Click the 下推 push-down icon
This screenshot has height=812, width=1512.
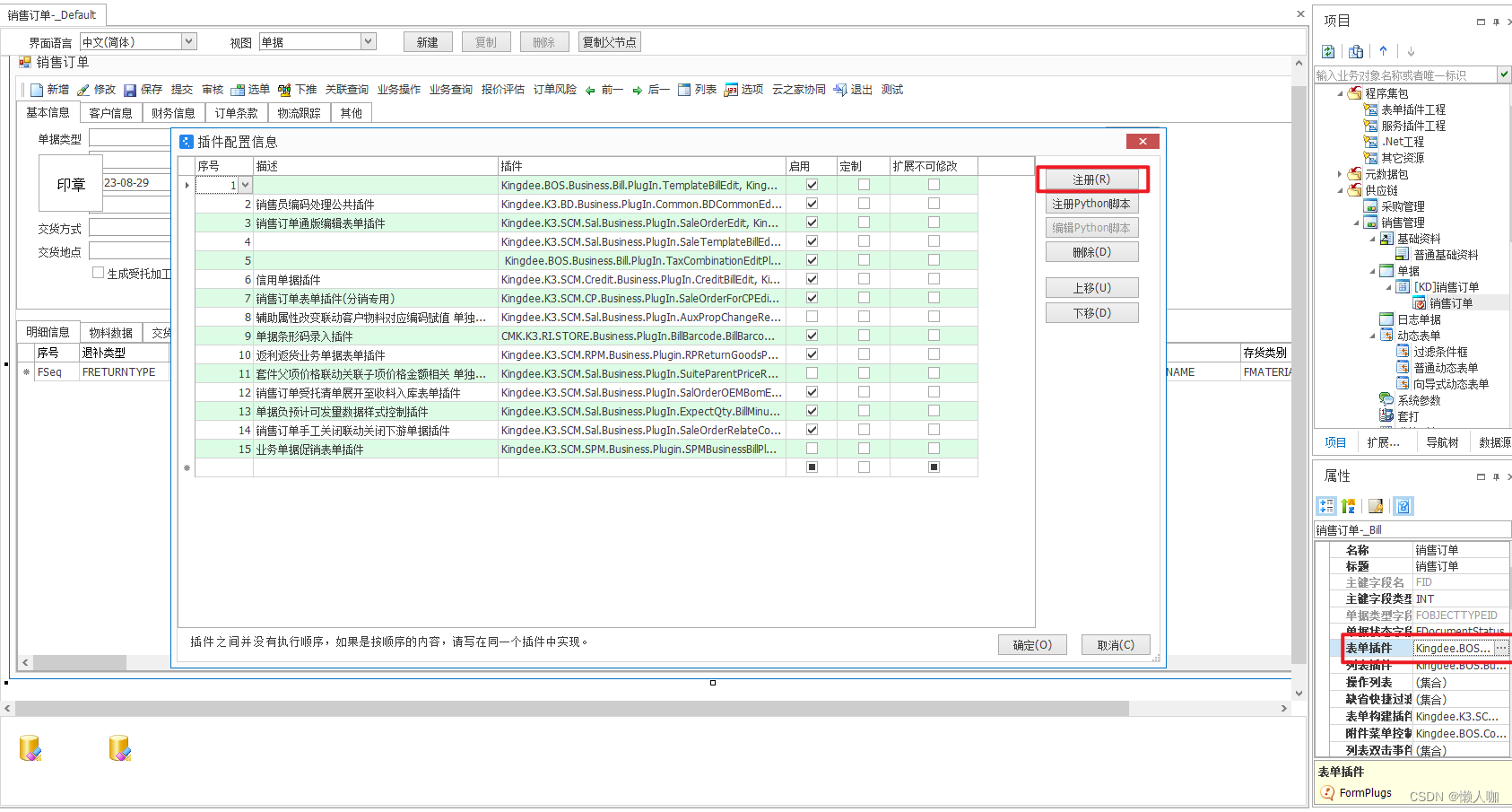pos(284,90)
